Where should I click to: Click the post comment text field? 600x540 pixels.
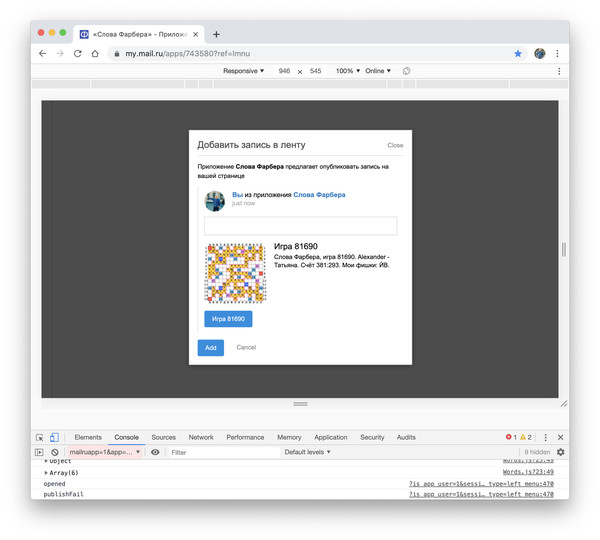click(300, 226)
